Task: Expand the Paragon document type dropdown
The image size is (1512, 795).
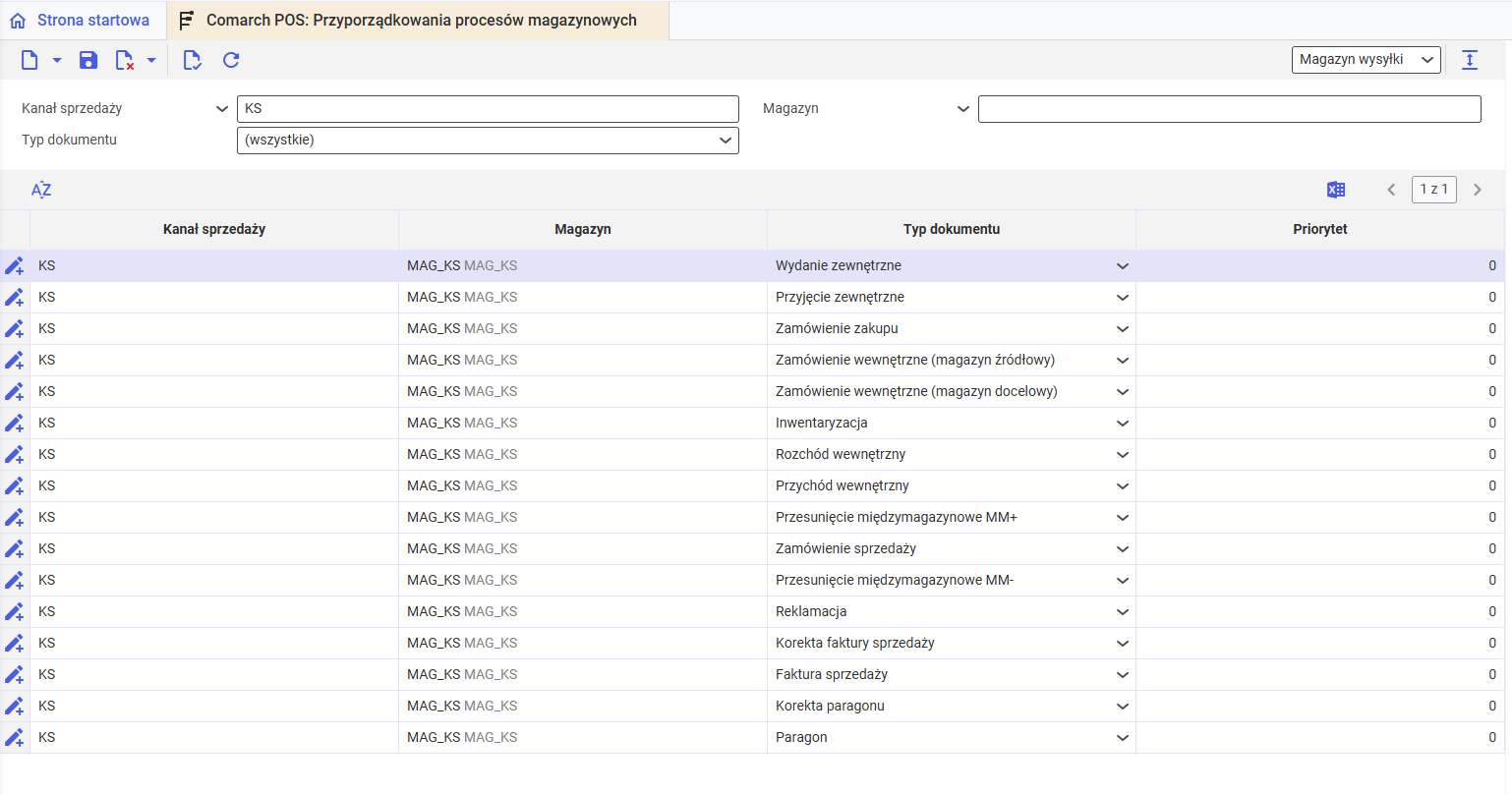Action: coord(1122,738)
